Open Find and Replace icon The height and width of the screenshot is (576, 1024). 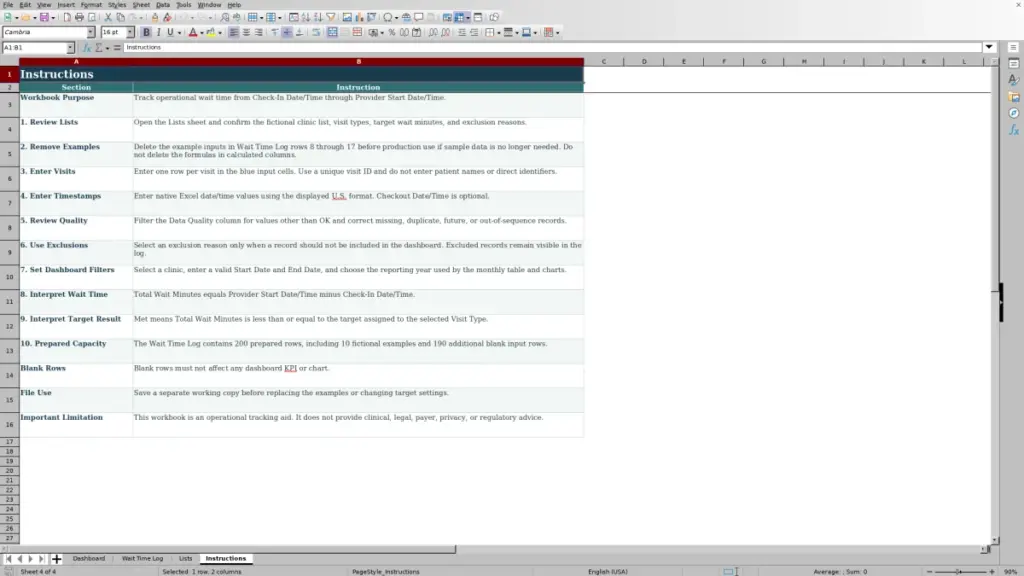coord(225,18)
